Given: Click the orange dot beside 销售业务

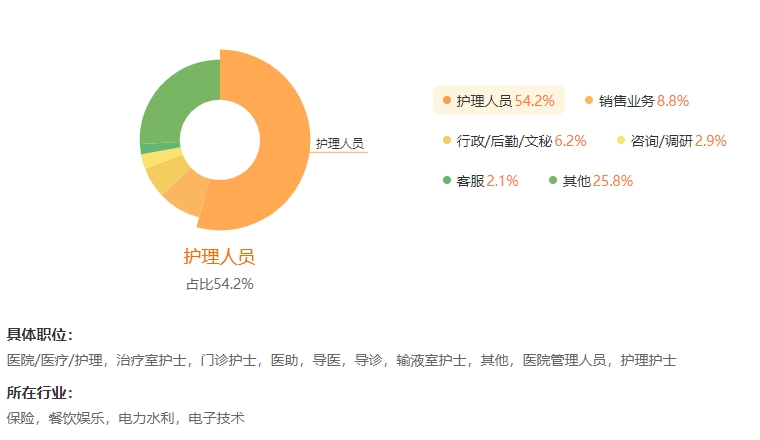Looking at the screenshot, I should pyautogui.click(x=589, y=100).
